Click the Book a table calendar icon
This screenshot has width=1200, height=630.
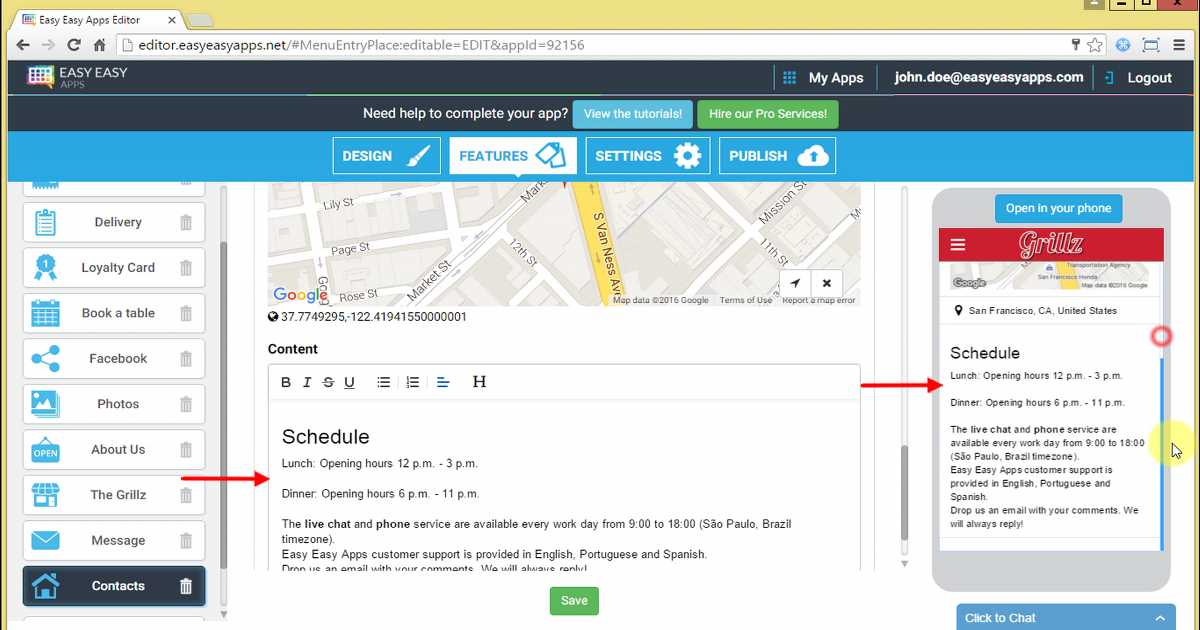pos(46,313)
